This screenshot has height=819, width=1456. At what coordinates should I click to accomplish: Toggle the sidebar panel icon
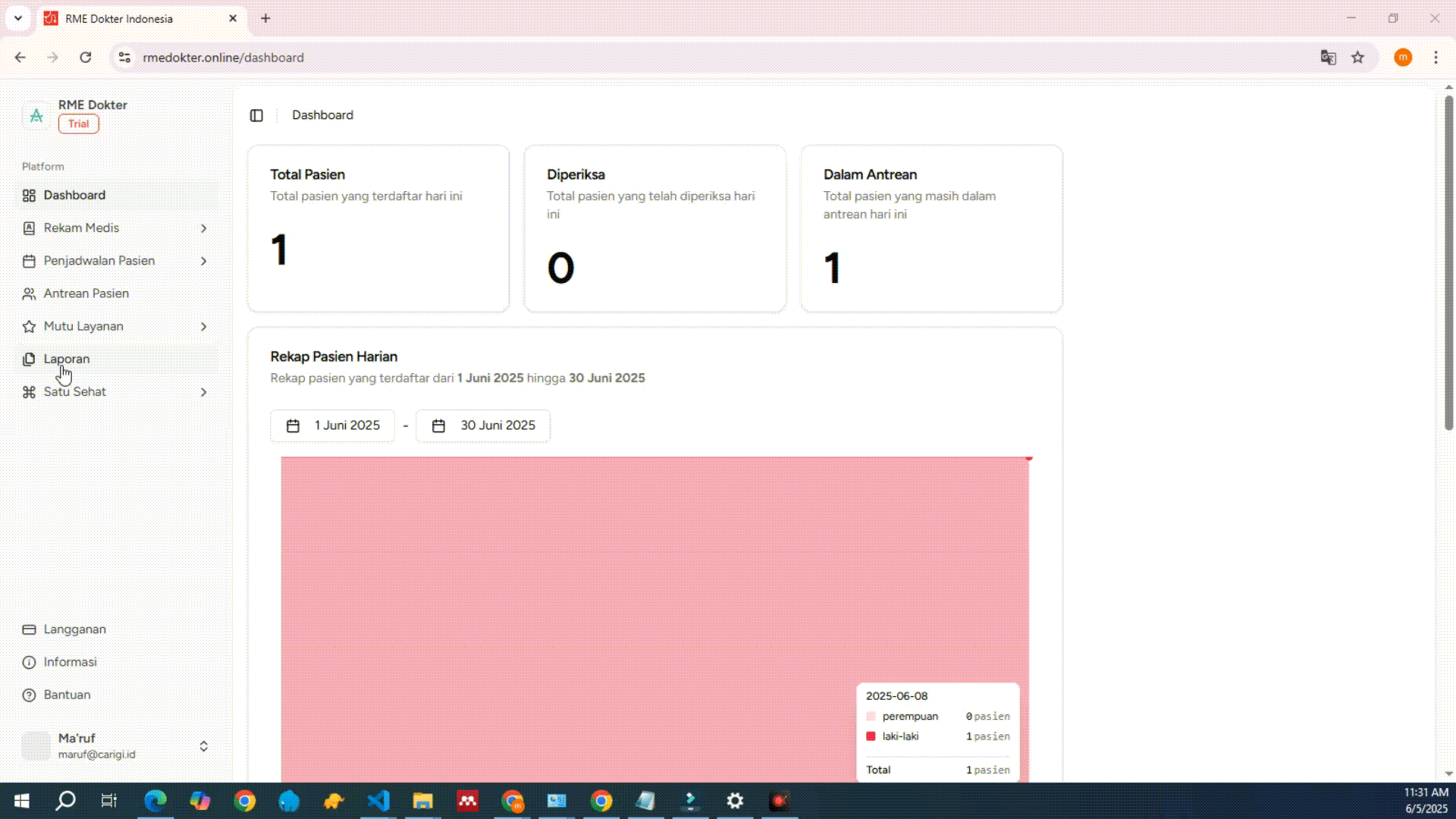[256, 115]
